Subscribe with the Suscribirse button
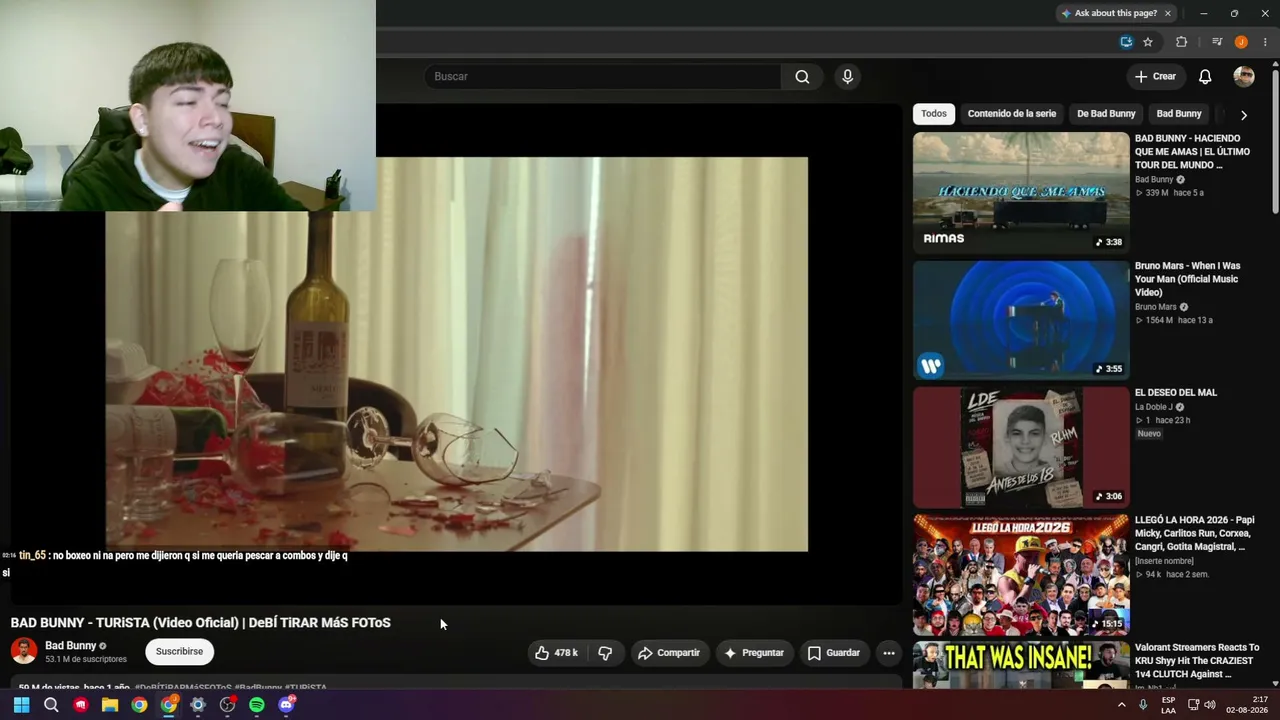Viewport: 1280px width, 720px height. click(179, 651)
